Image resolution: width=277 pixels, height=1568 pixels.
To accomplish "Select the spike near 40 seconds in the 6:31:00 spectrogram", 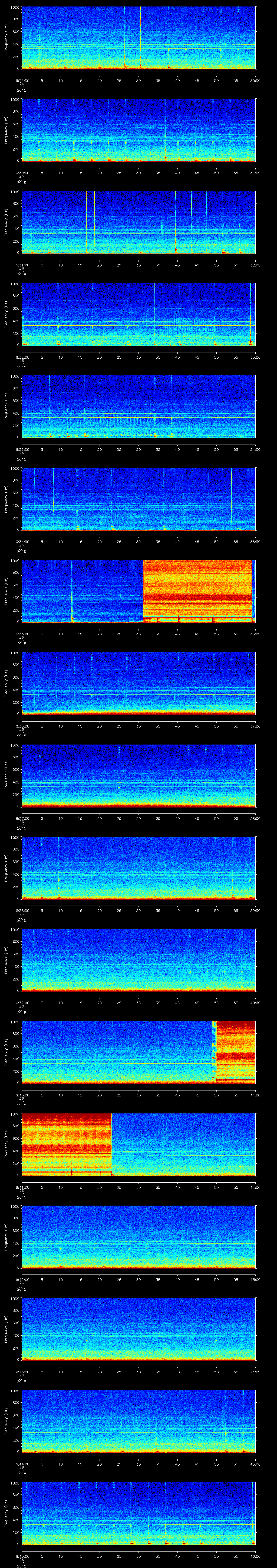I will [x=175, y=222].
